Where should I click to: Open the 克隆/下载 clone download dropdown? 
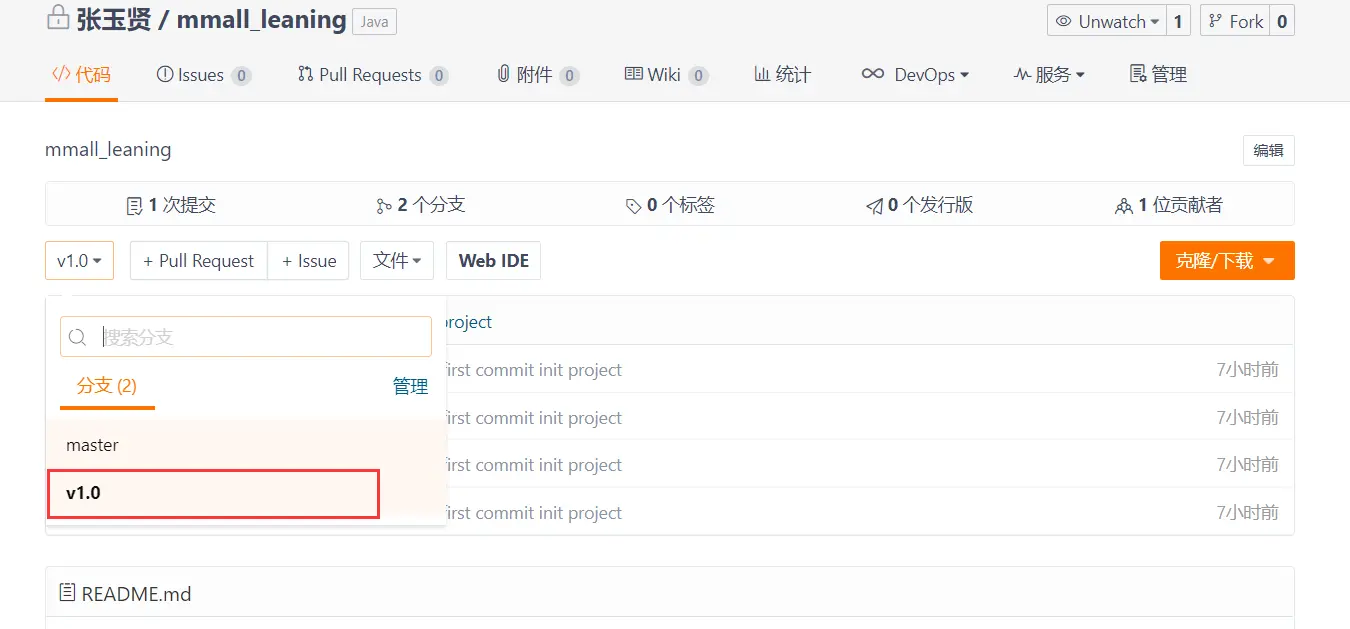coord(1227,261)
